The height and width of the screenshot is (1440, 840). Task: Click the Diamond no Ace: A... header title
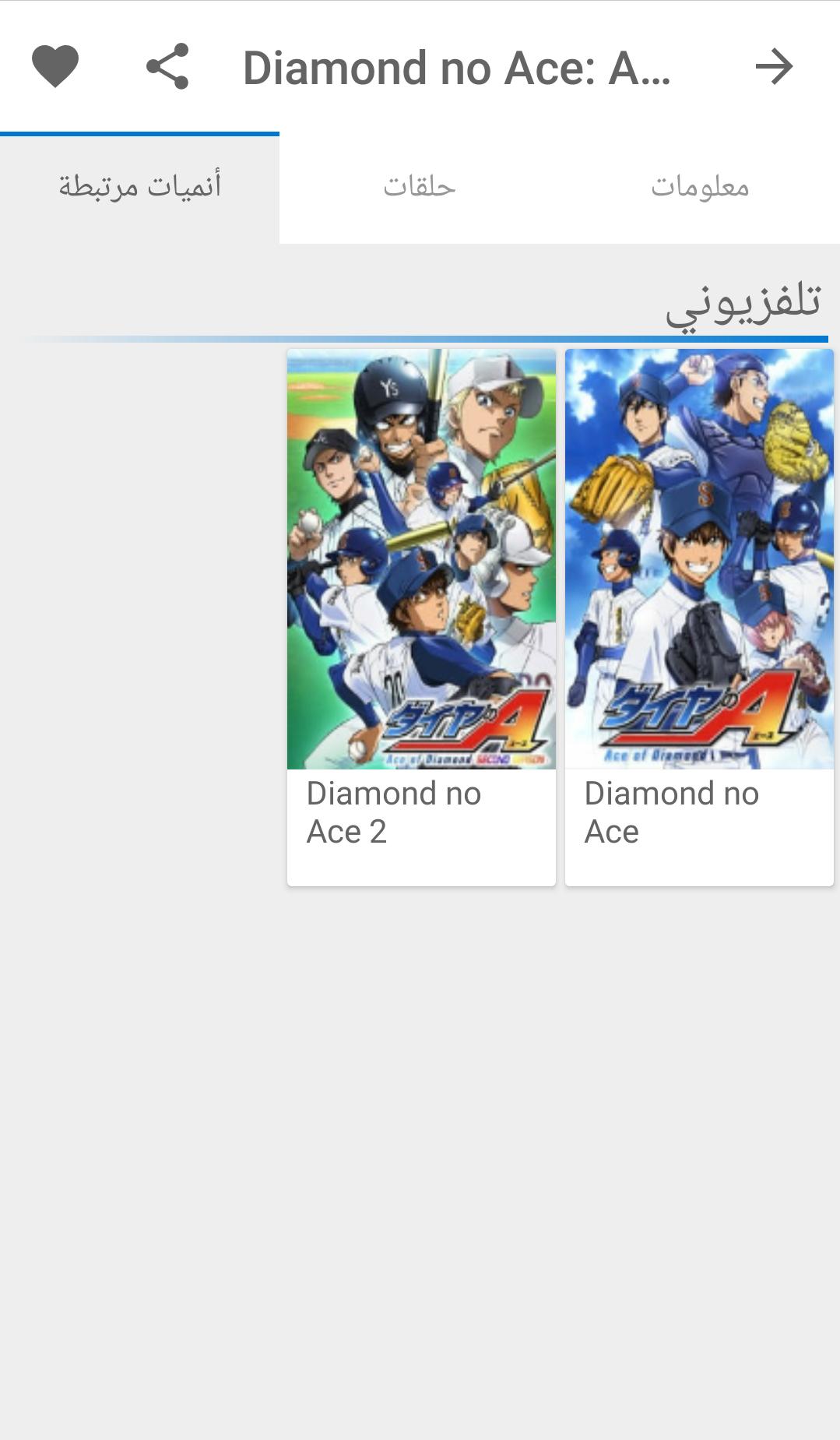tap(457, 68)
